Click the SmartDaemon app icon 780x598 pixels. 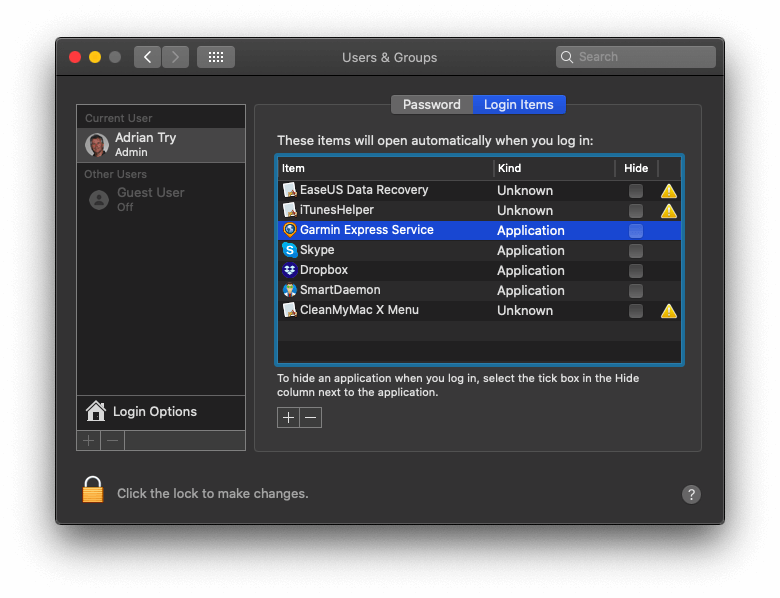tap(290, 290)
